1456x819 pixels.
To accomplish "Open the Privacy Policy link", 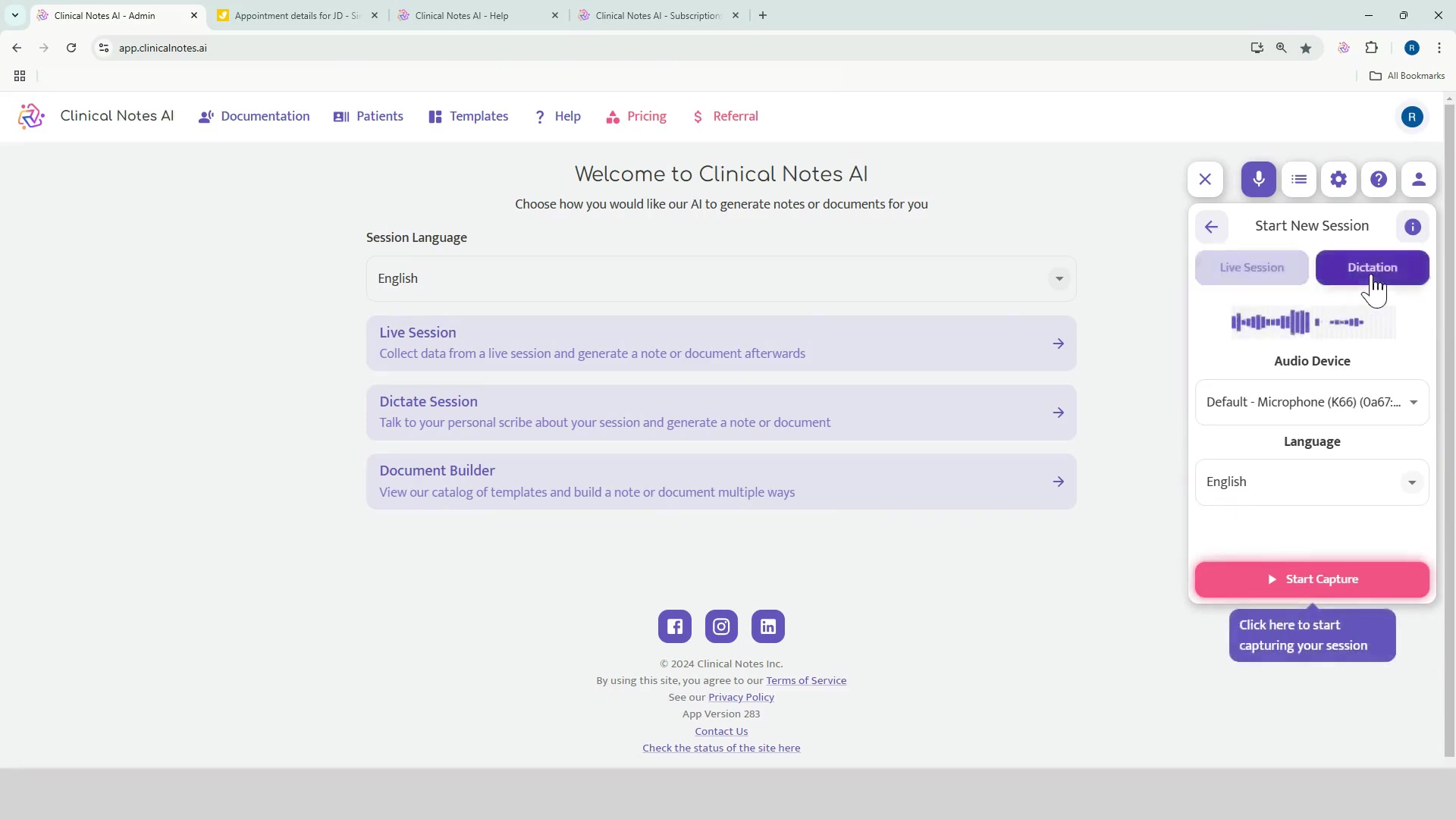I will (x=741, y=698).
